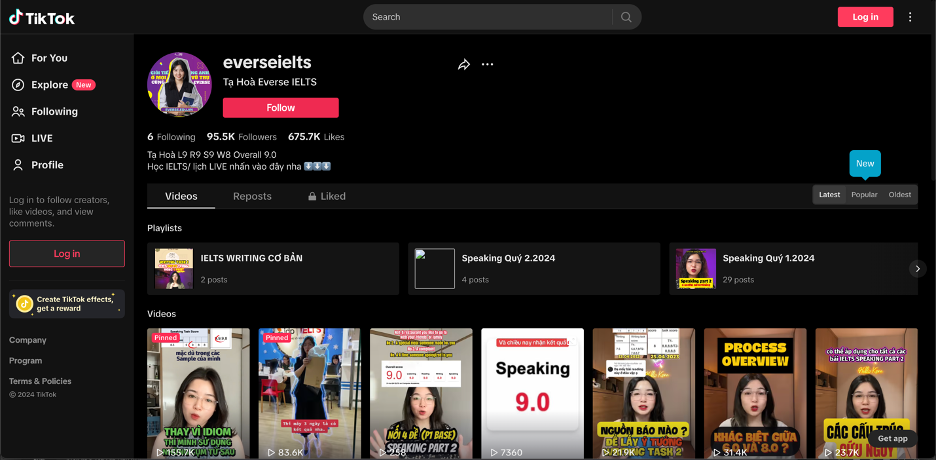Image resolution: width=936 pixels, height=460 pixels.
Task: Click the lock icon on the Liked tab
Action: [x=312, y=196]
